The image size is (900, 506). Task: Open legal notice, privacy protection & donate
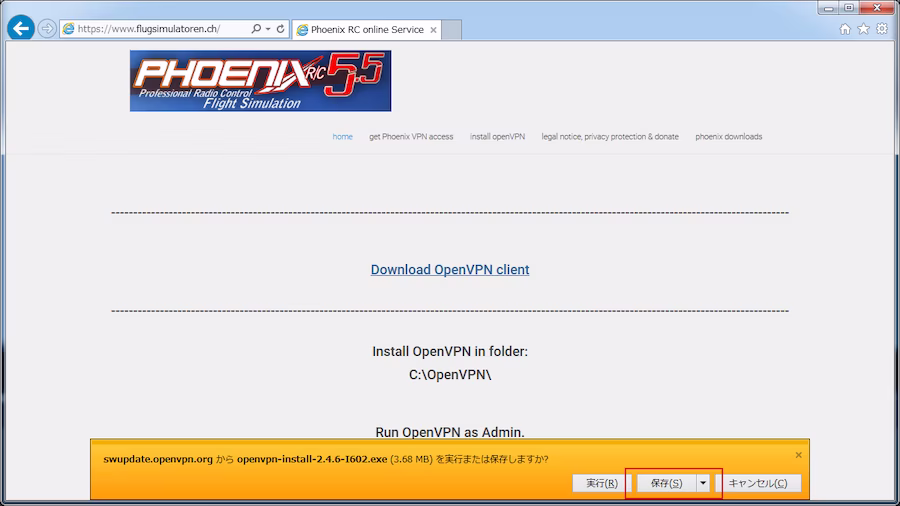610,137
